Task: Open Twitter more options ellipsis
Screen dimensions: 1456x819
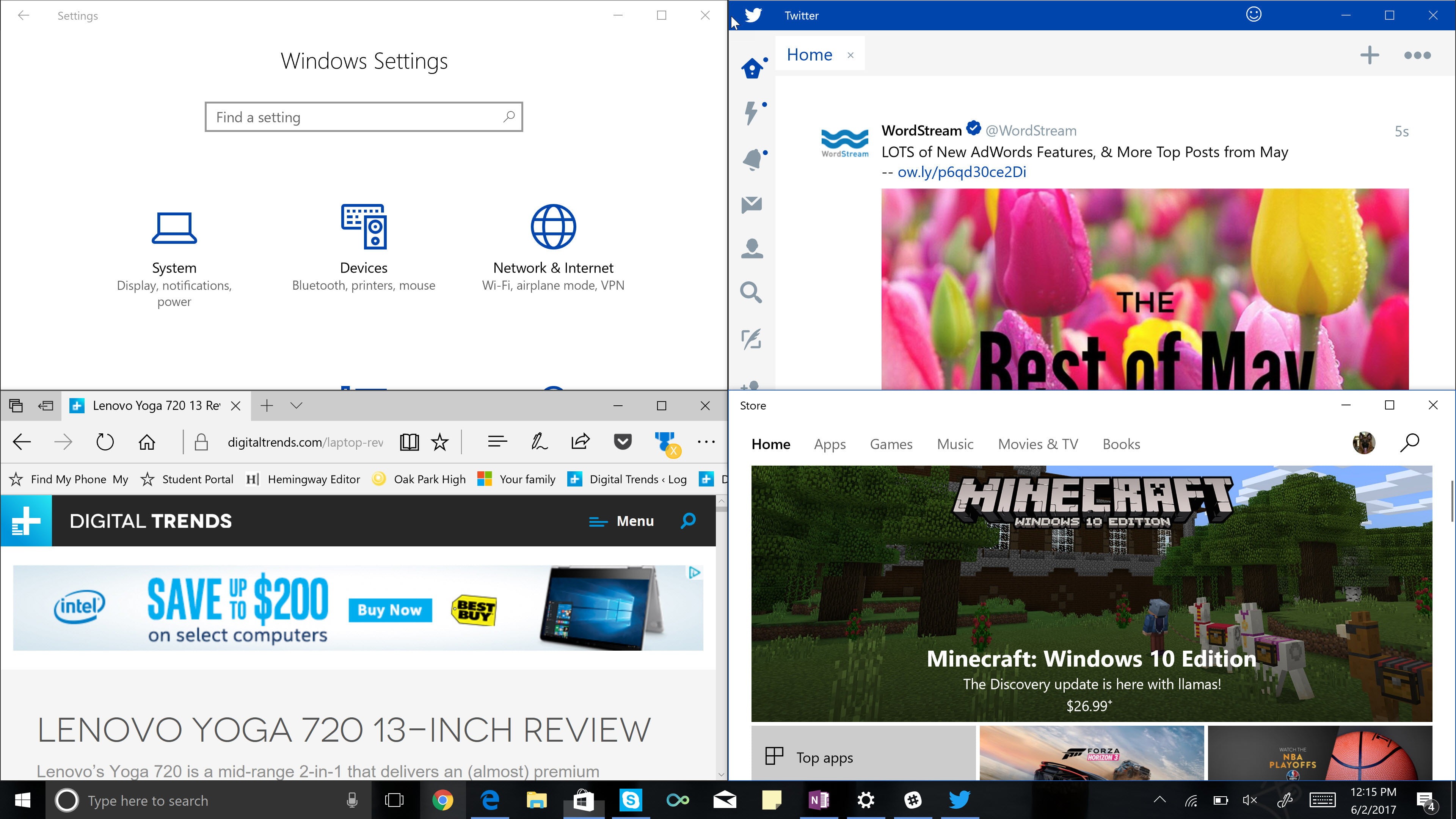Action: click(1418, 55)
